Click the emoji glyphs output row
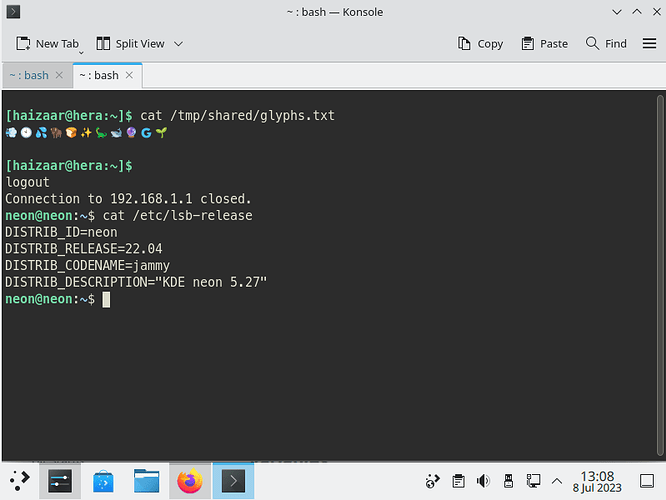The width and height of the screenshot is (666, 500). pos(86,133)
